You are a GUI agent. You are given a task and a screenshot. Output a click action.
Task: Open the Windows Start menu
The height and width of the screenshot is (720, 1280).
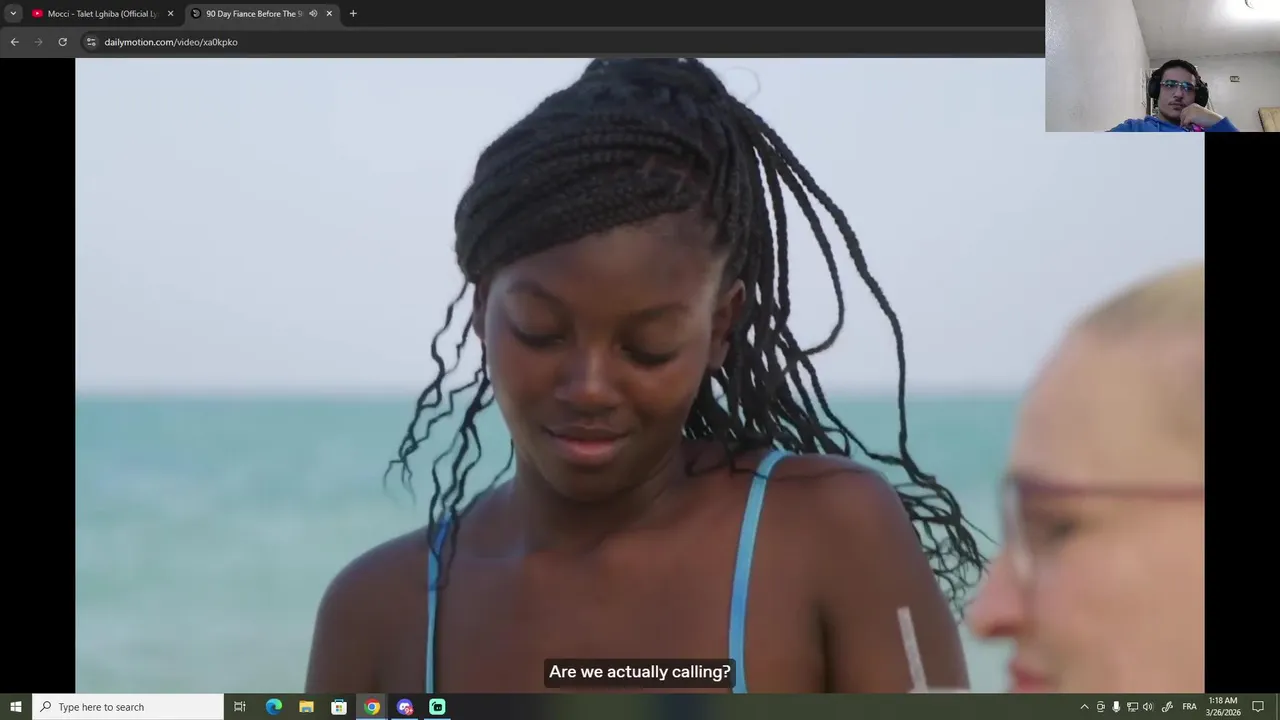16,707
